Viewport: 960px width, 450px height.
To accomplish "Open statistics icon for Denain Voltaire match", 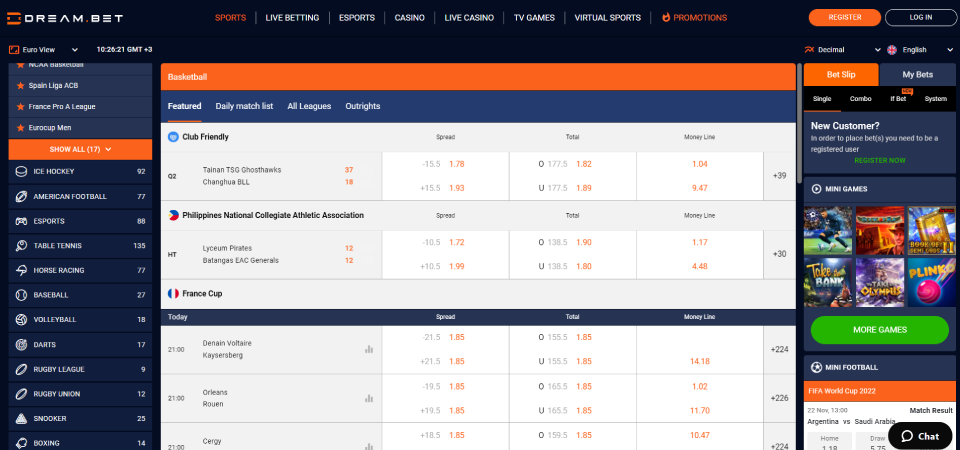I will tap(369, 349).
